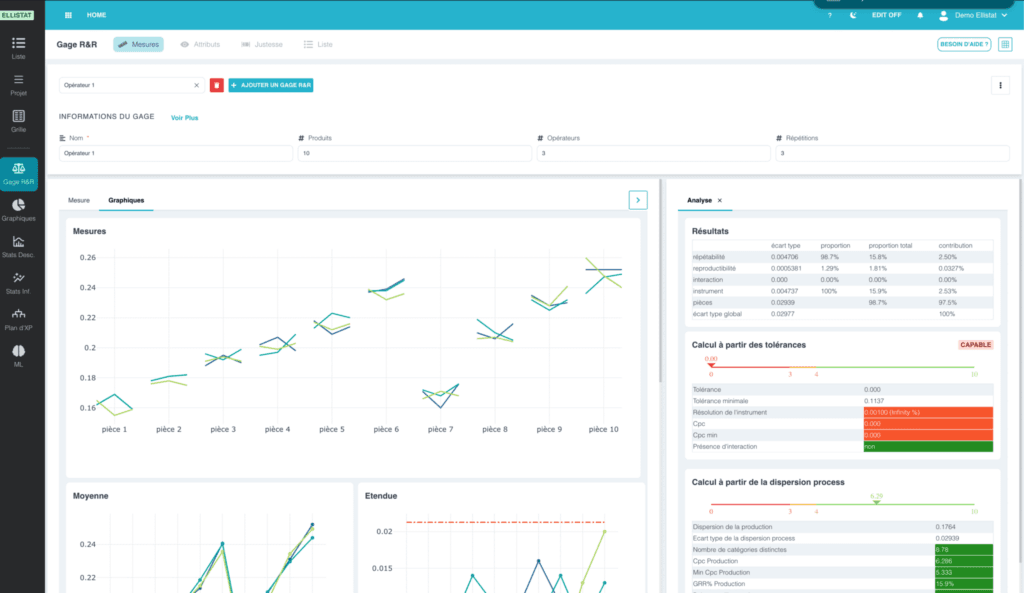
Task: Open notifications bell icon
Action: (920, 15)
